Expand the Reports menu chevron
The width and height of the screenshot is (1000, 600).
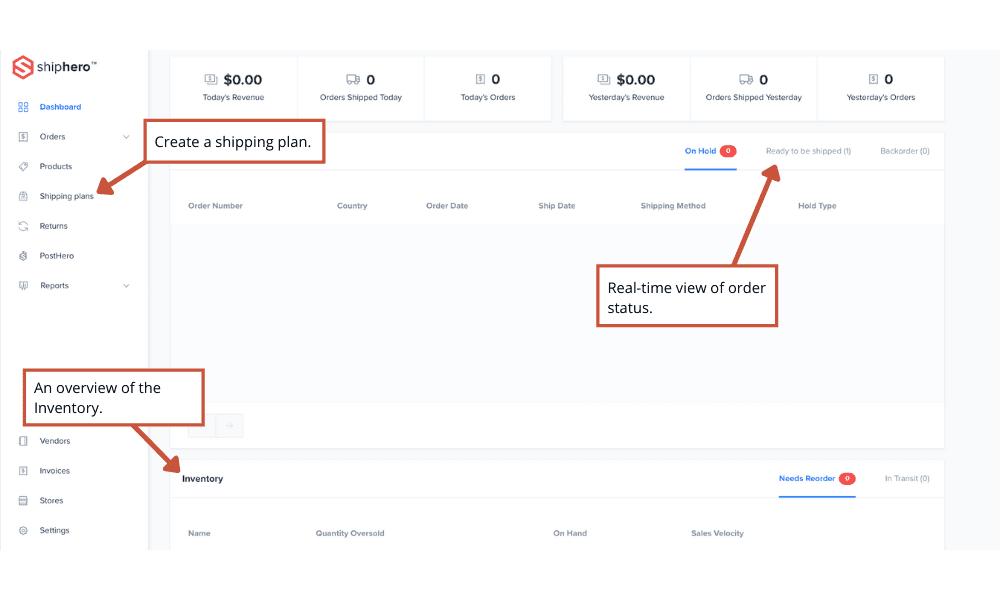(x=126, y=286)
